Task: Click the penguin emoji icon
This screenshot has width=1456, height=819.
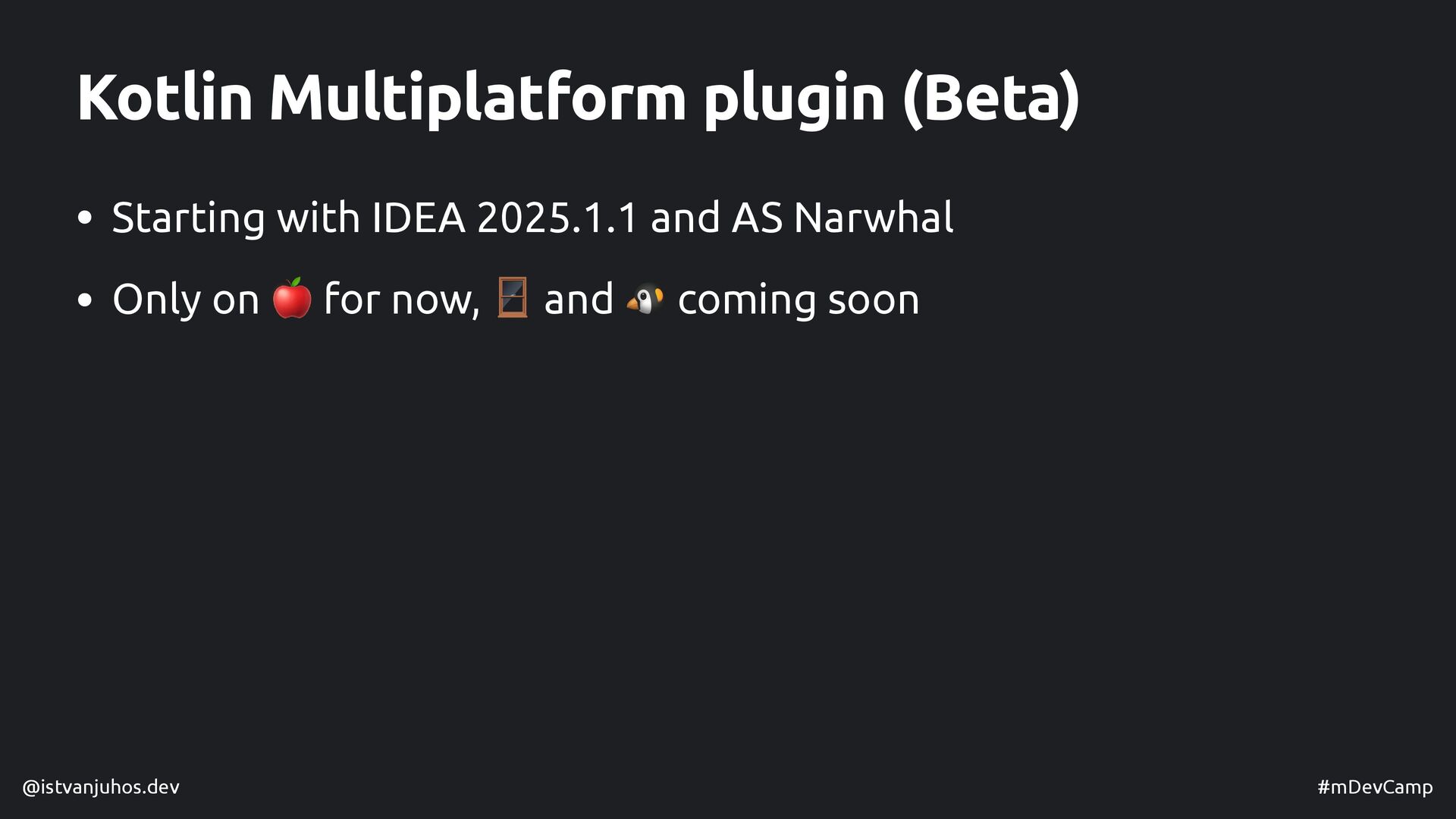Action: 645,299
